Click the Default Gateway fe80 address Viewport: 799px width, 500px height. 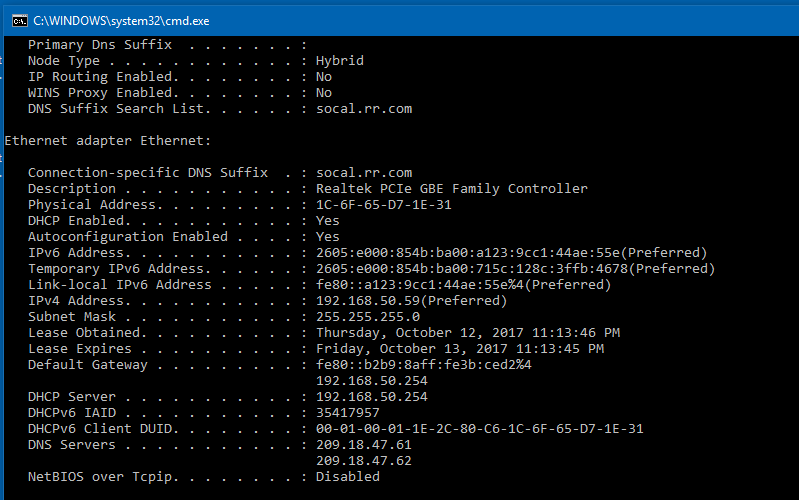423,365
